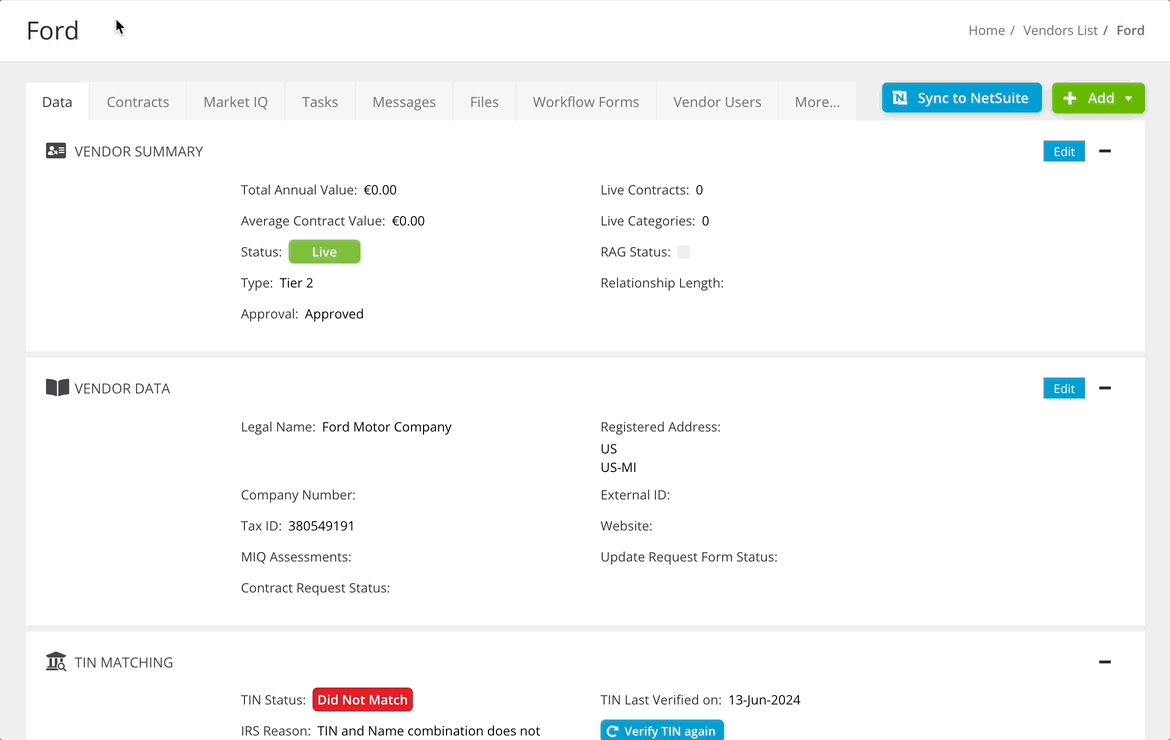The image size is (1170, 740).
Task: Open the Add dropdown arrow
Action: click(1129, 98)
